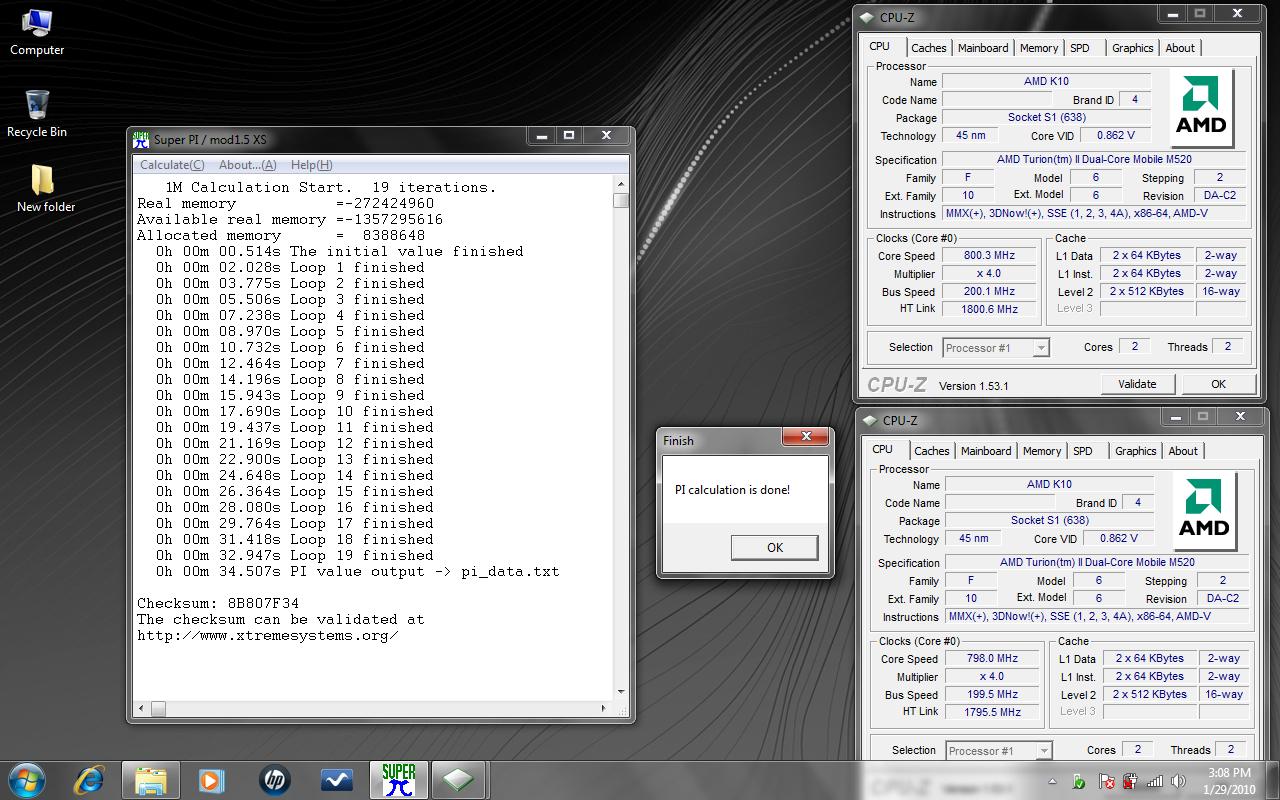The width and height of the screenshot is (1280, 800).
Task: Open Windows Media Player from the taskbar
Action: point(211,780)
